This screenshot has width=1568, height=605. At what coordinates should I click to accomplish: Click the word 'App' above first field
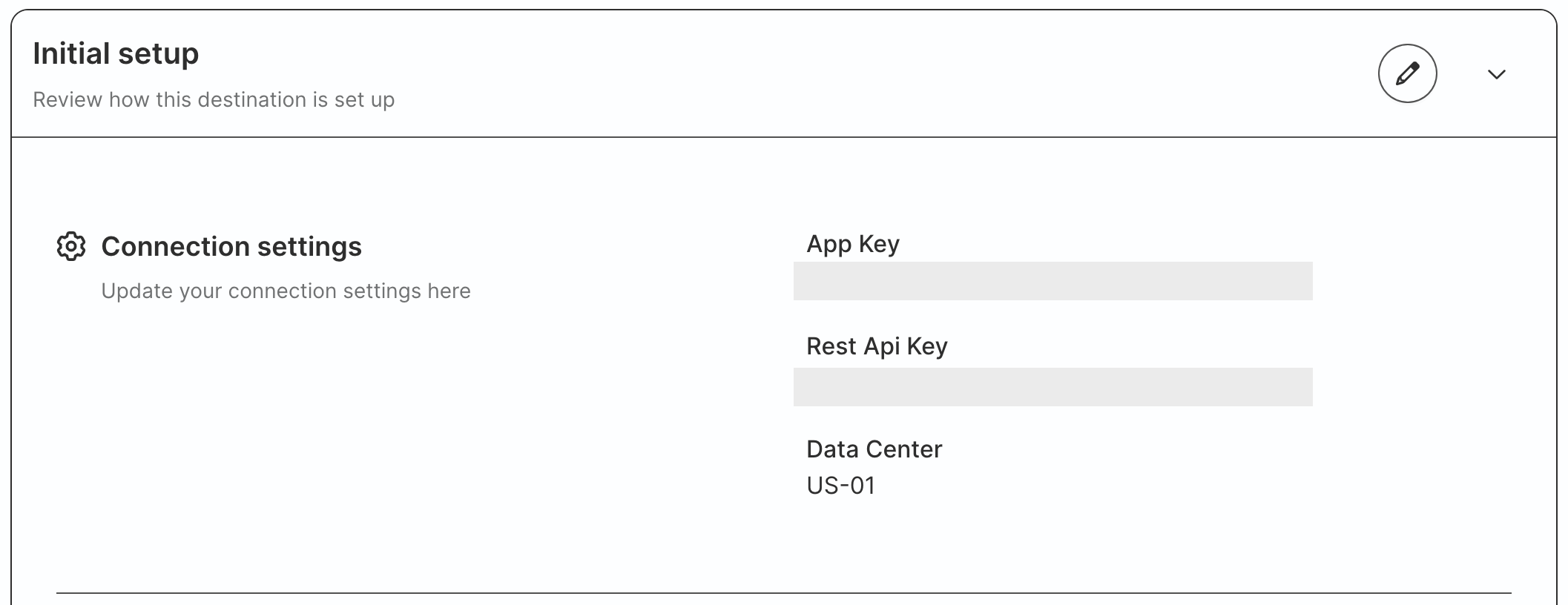coord(829,243)
